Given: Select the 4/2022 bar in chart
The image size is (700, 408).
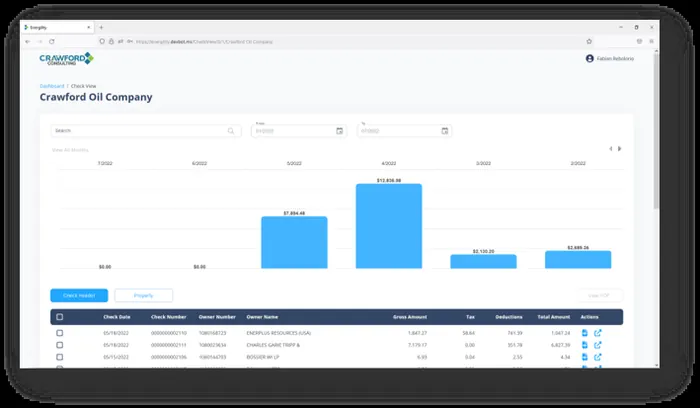Looking at the screenshot, I should (389, 226).
